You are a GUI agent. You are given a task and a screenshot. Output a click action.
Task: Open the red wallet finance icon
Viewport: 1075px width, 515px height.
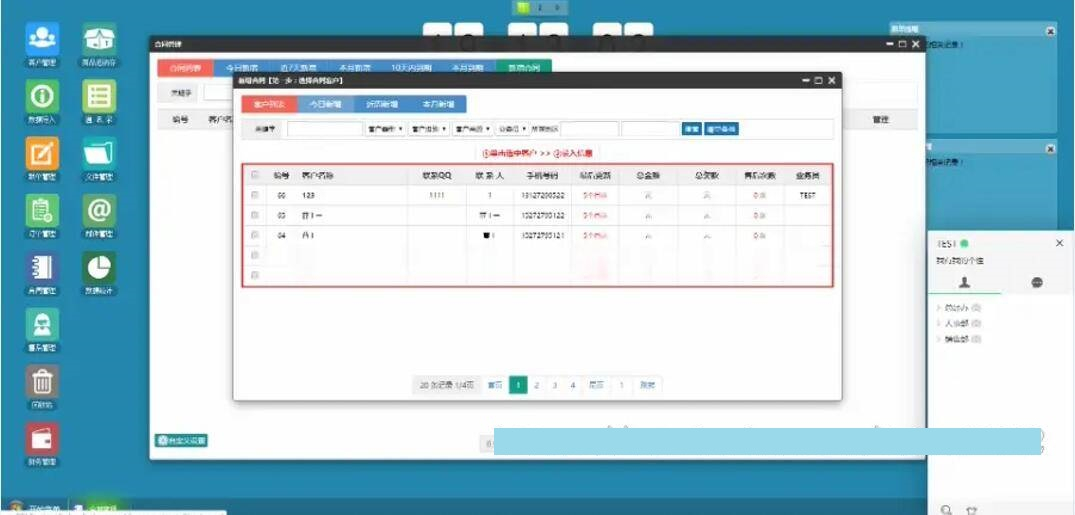point(42,439)
